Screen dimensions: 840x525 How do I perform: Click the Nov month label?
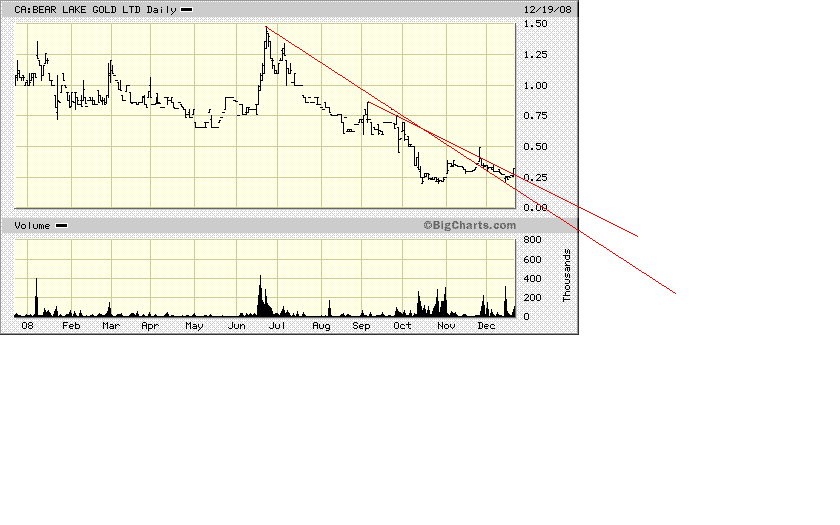coord(446,326)
